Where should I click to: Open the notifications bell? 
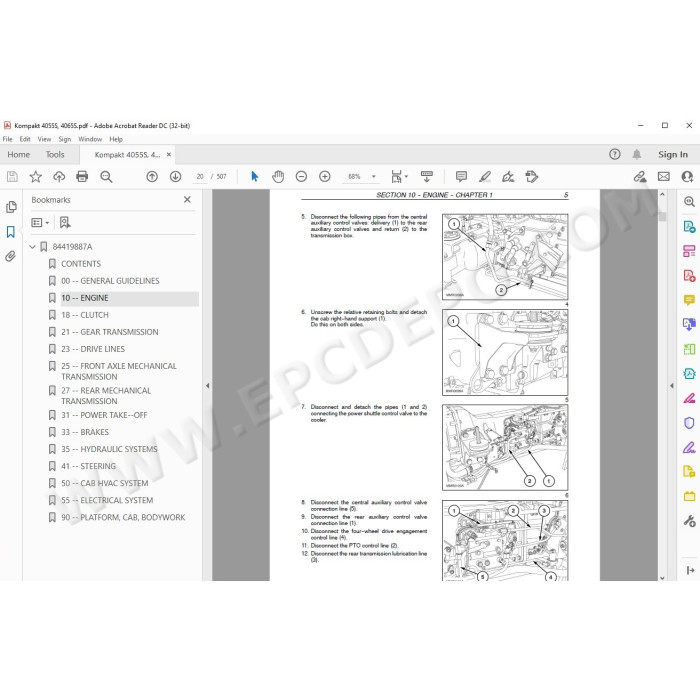pos(637,154)
